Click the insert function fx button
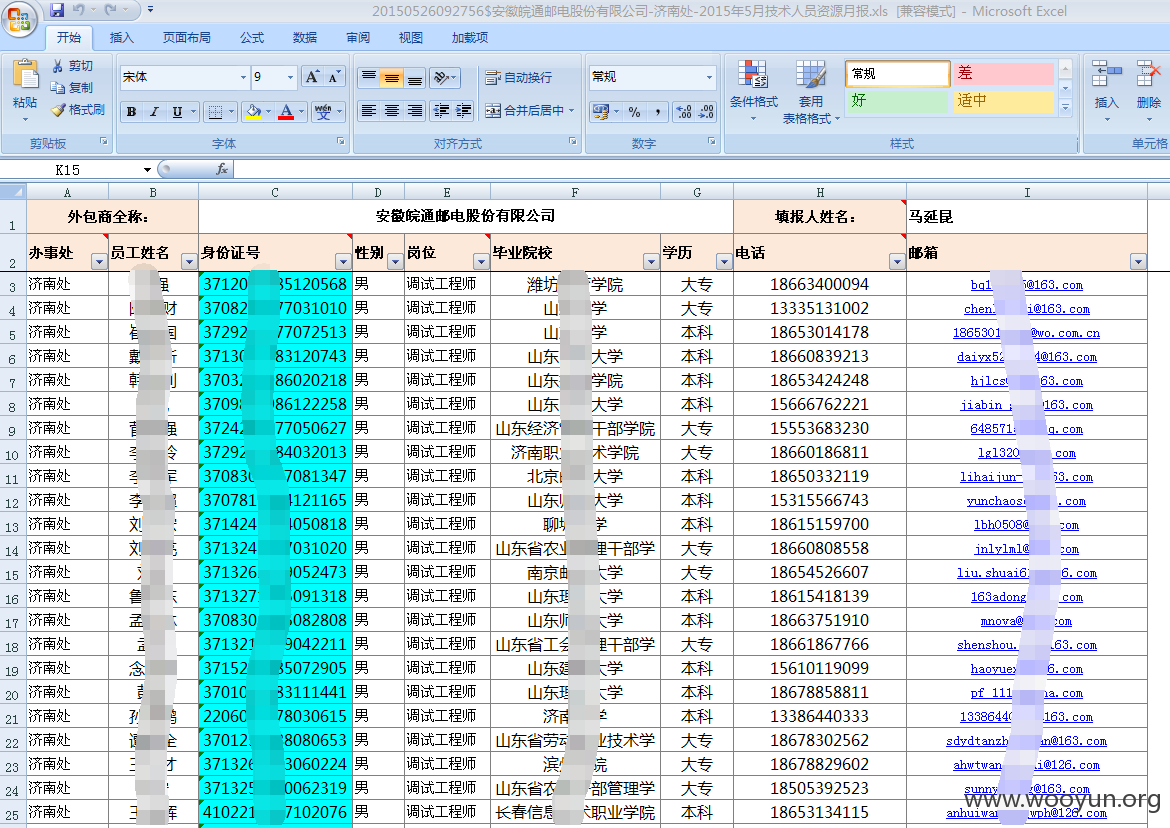Viewport: 1170px width, 828px height. (x=222, y=169)
